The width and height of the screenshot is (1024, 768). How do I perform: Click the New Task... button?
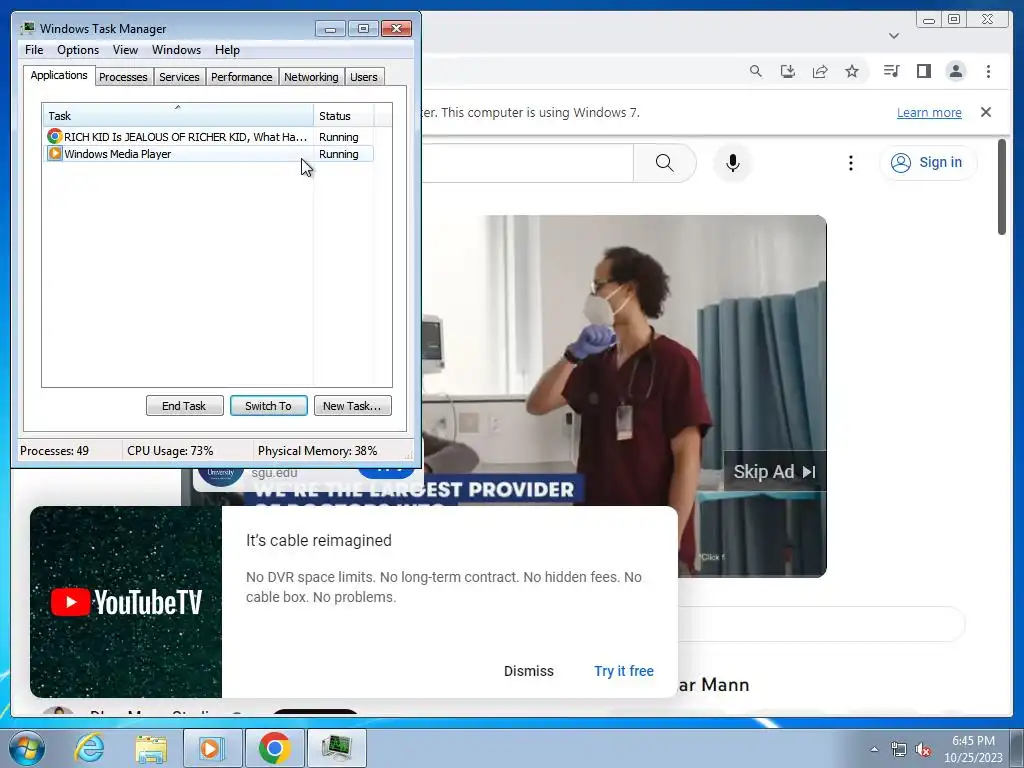pyautogui.click(x=353, y=406)
